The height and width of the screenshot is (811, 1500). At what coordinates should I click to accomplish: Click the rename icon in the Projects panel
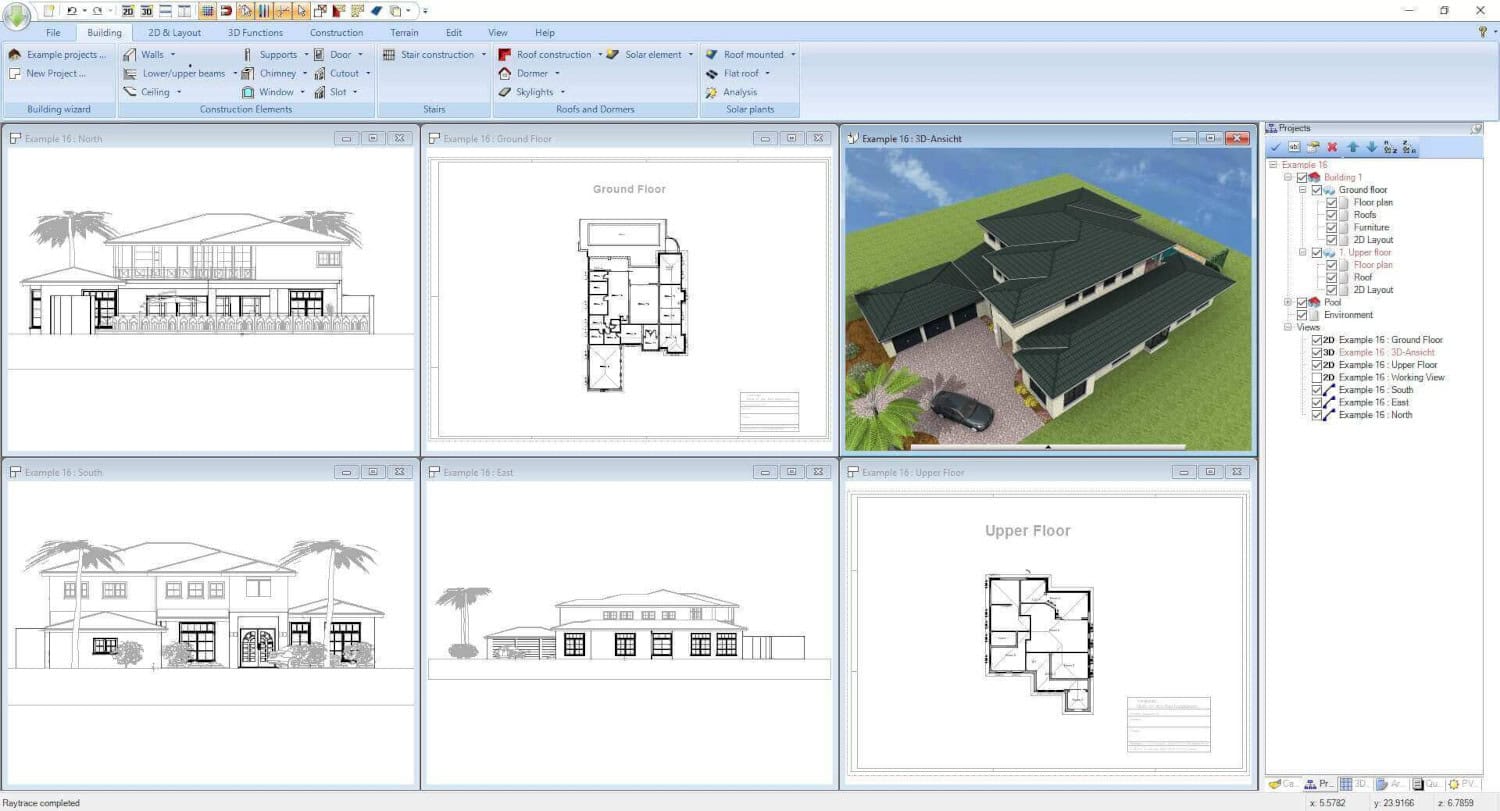pos(1295,146)
